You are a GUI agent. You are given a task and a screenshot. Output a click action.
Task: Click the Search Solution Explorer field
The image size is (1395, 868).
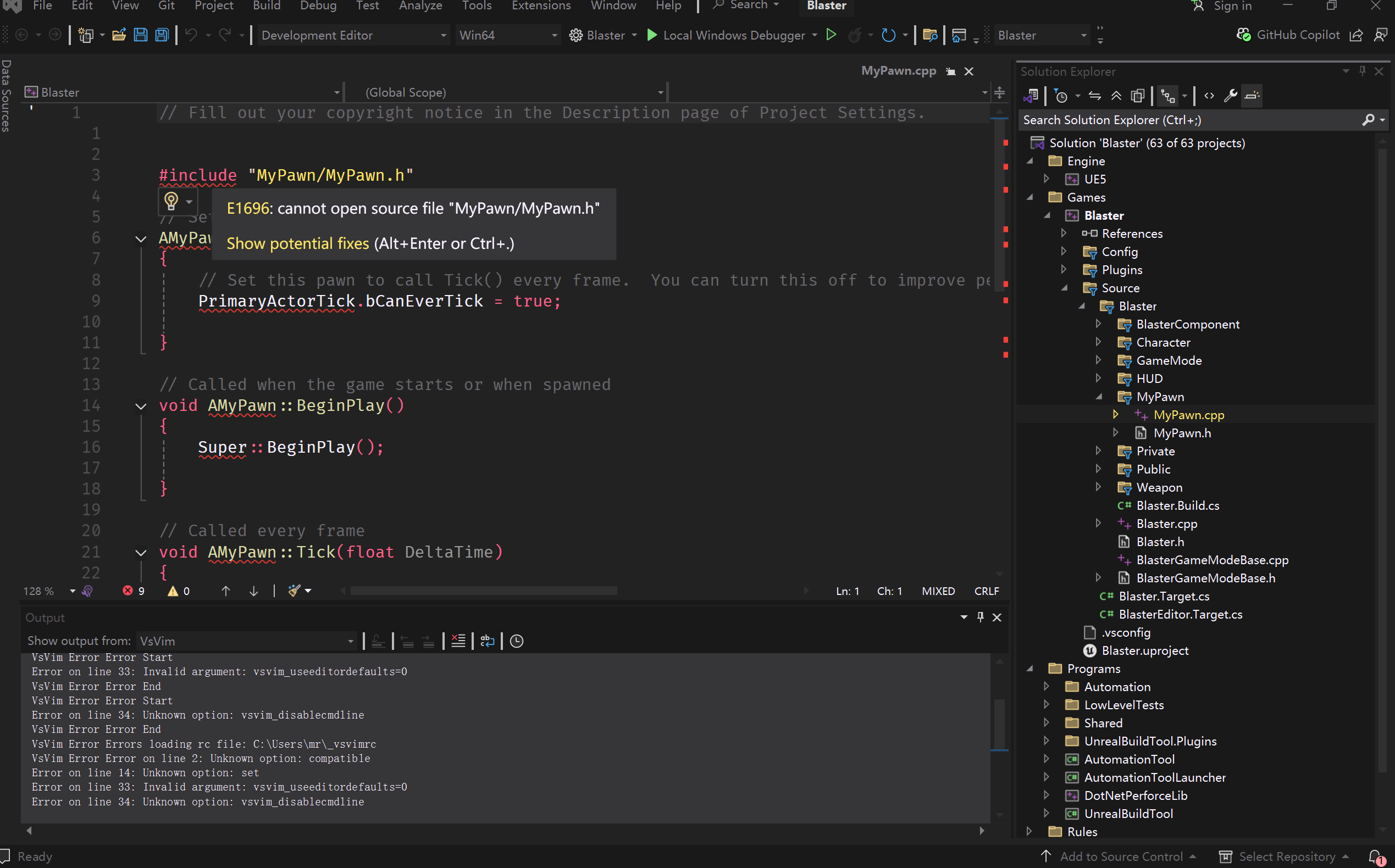pyautogui.click(x=1189, y=120)
